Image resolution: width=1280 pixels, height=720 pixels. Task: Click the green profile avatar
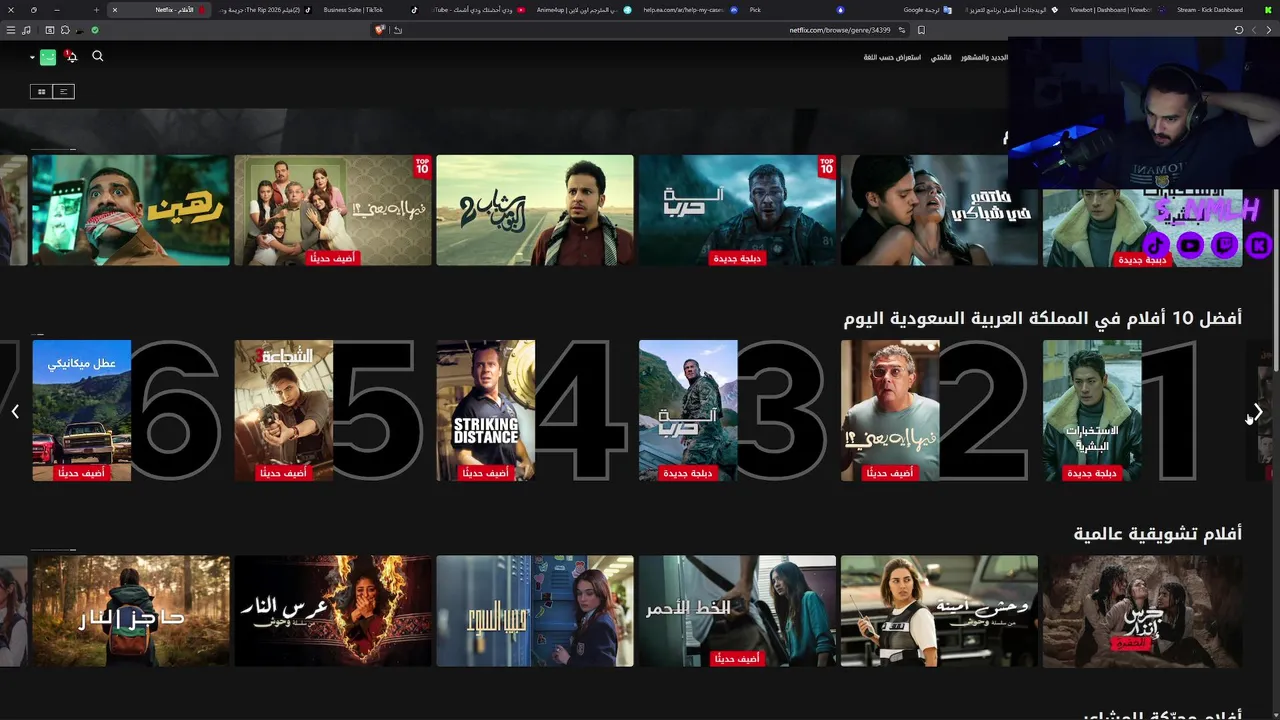click(48, 57)
